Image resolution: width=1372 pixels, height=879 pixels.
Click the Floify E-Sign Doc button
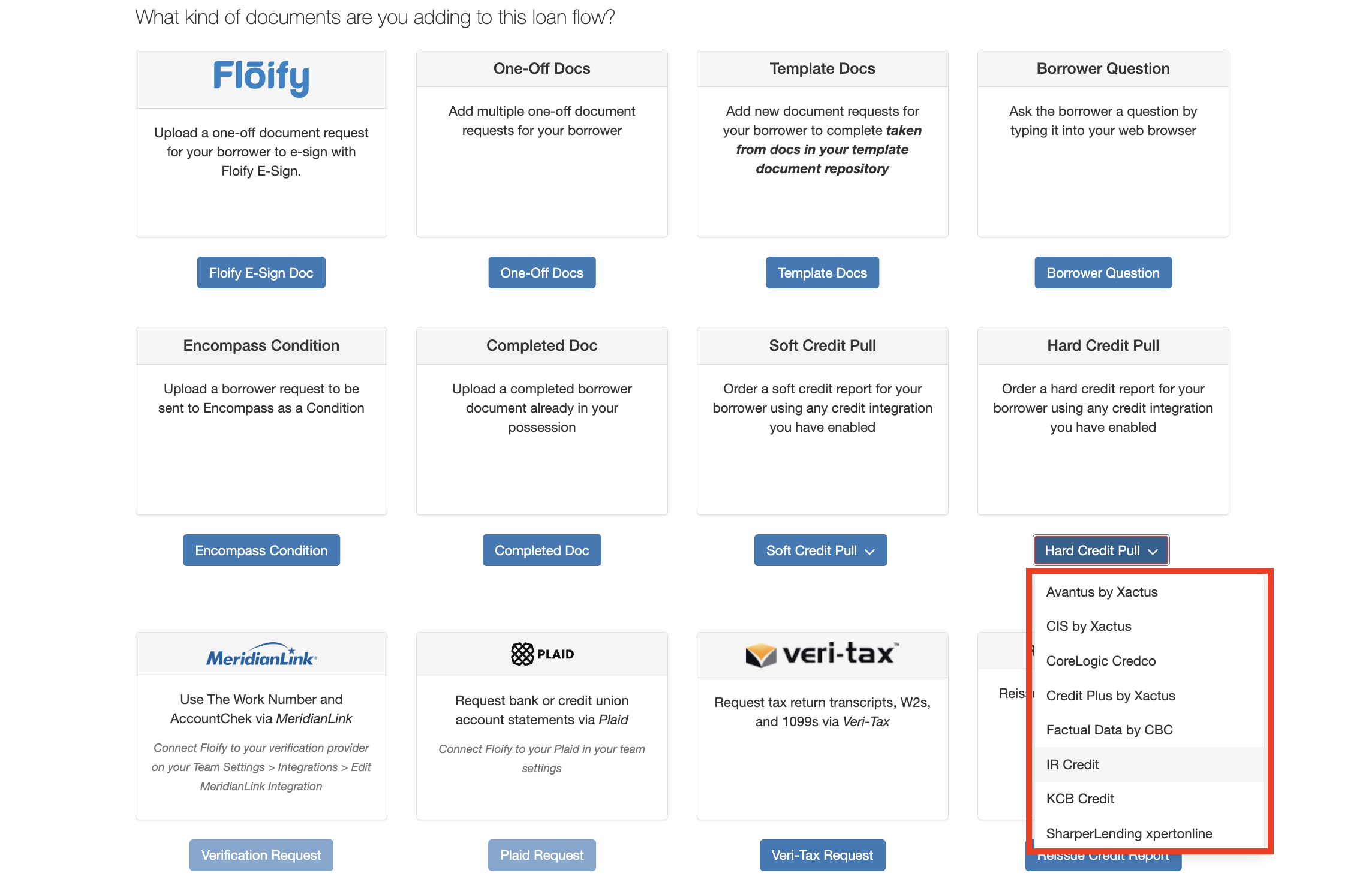click(x=261, y=272)
